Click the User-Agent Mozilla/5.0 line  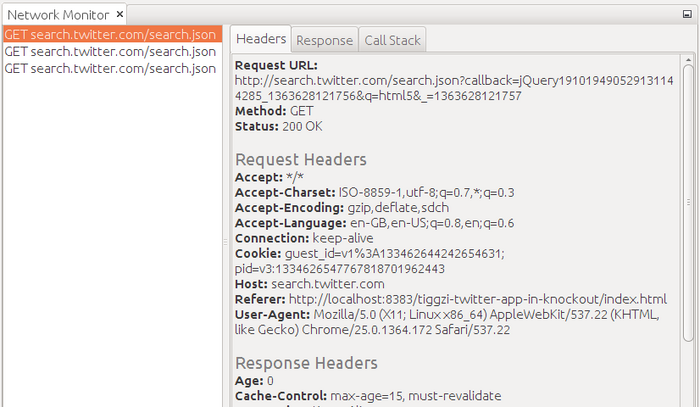447,322
